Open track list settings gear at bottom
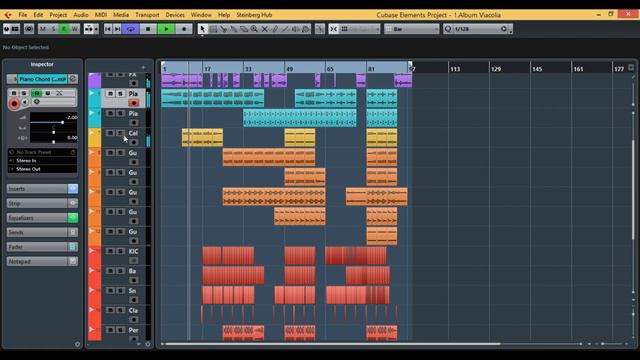 tap(148, 344)
